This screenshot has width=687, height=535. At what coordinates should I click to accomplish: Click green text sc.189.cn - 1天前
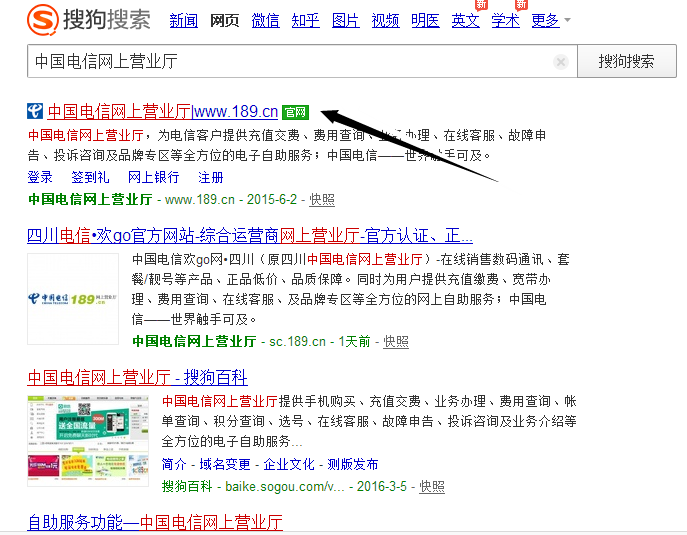(320, 341)
